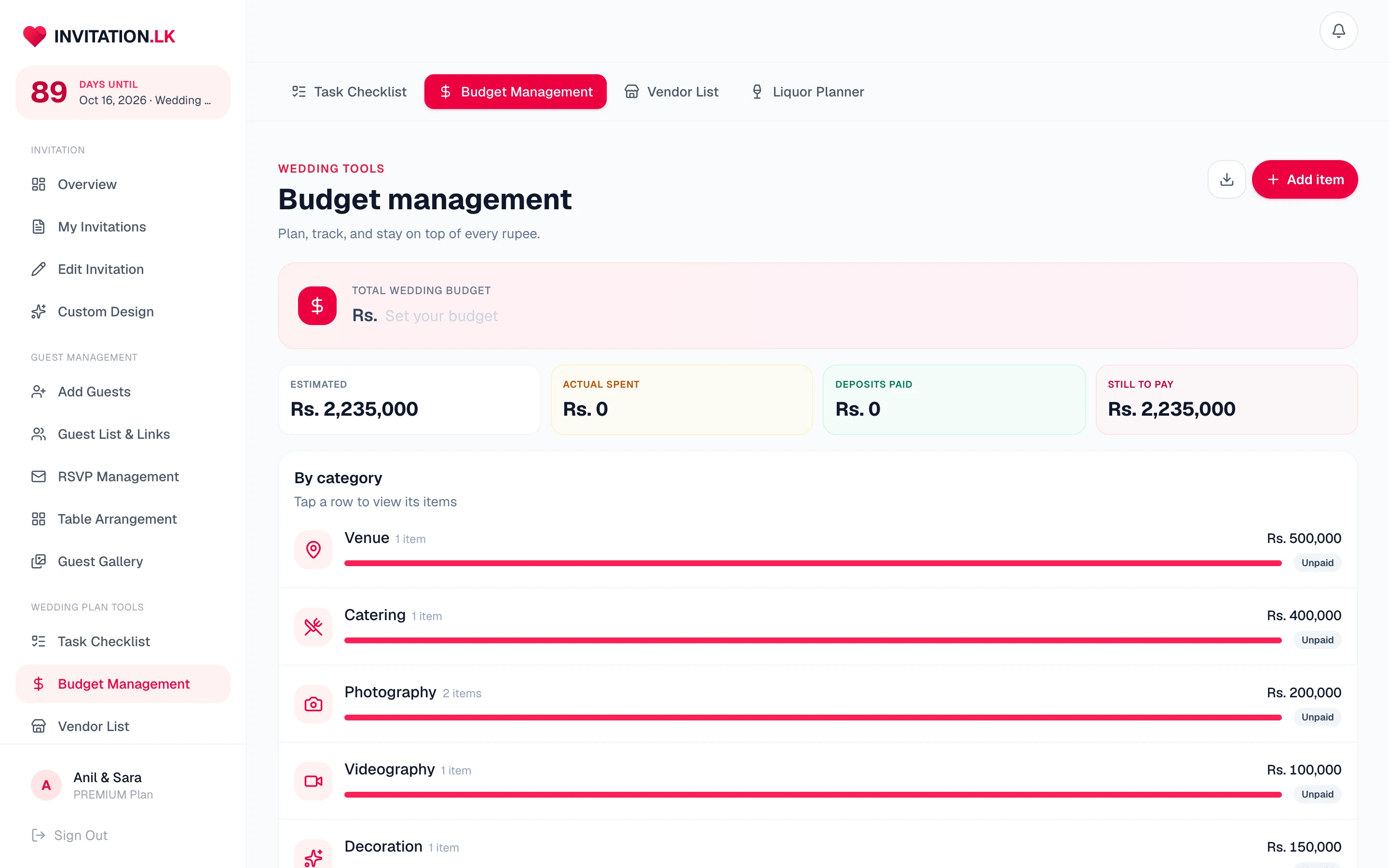Click the Anil & Sara profile name

tap(108, 777)
